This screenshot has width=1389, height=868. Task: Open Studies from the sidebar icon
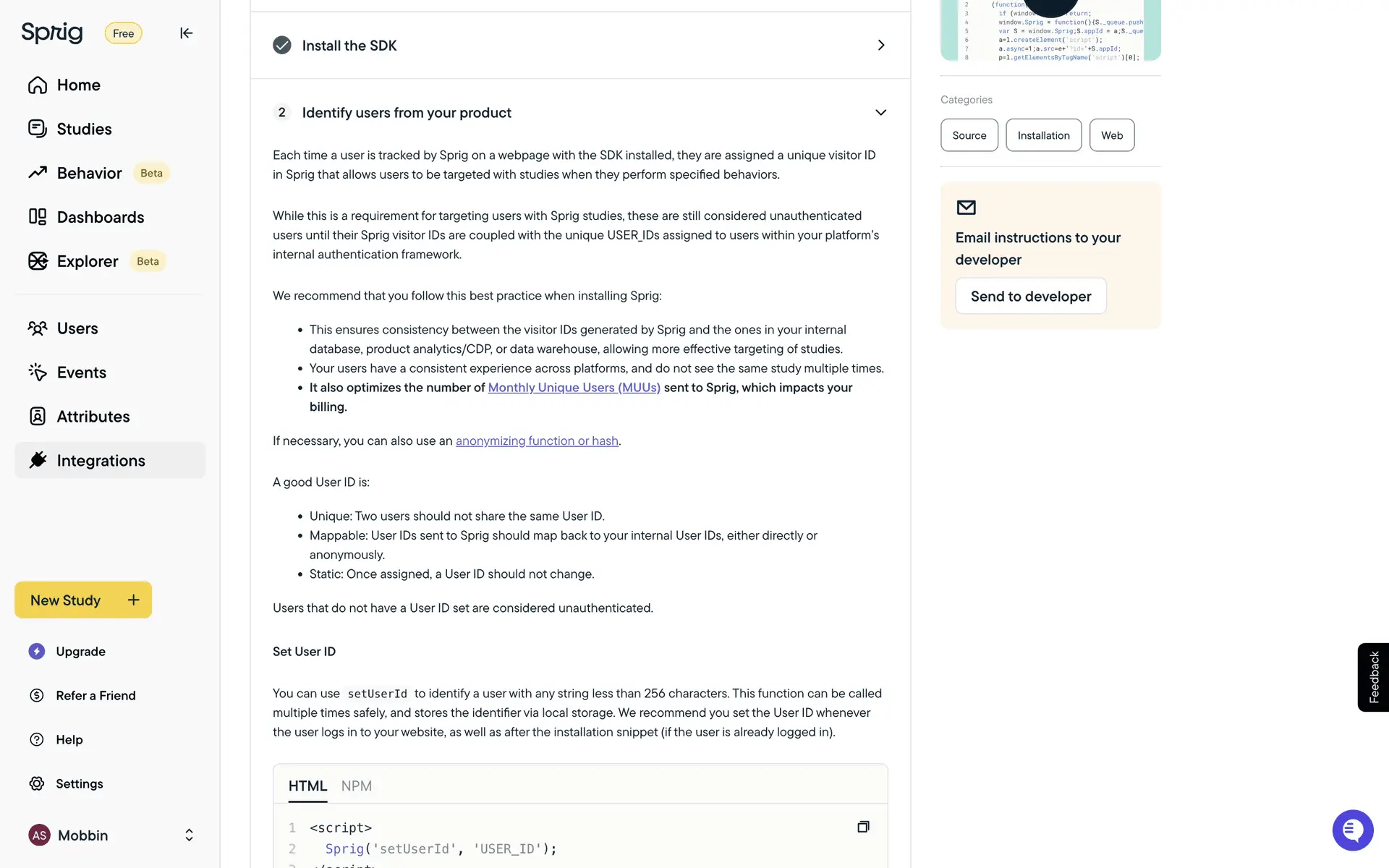coord(38,129)
